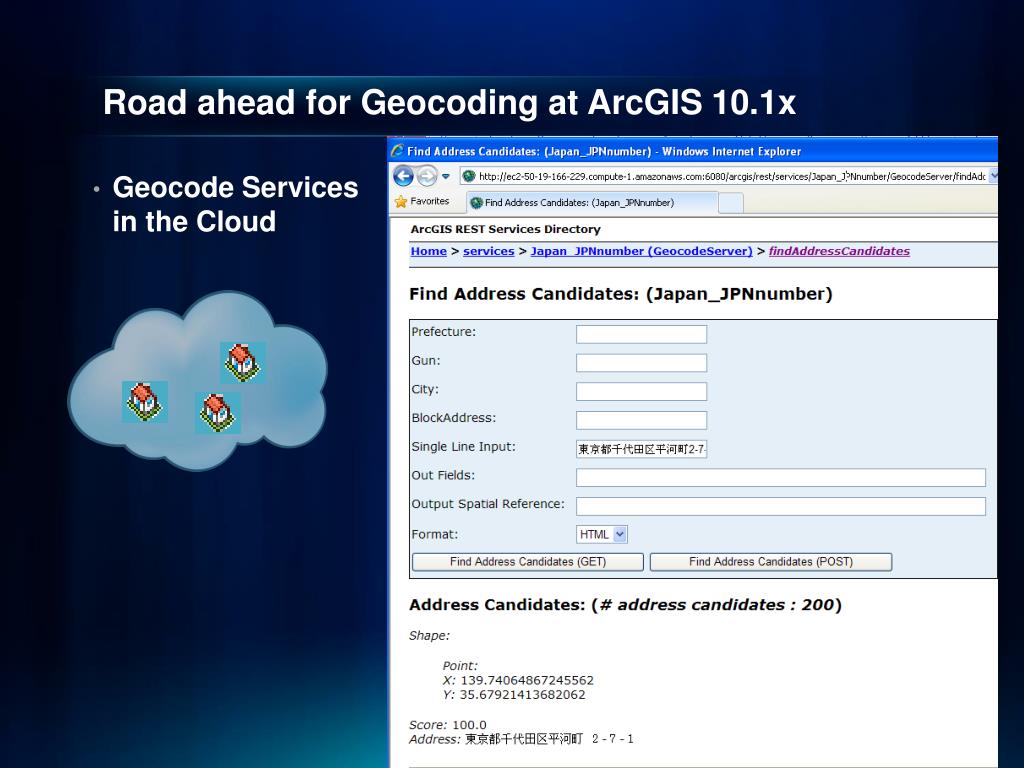Click into the Prefecture text field
The image size is (1024, 768).
click(641, 334)
